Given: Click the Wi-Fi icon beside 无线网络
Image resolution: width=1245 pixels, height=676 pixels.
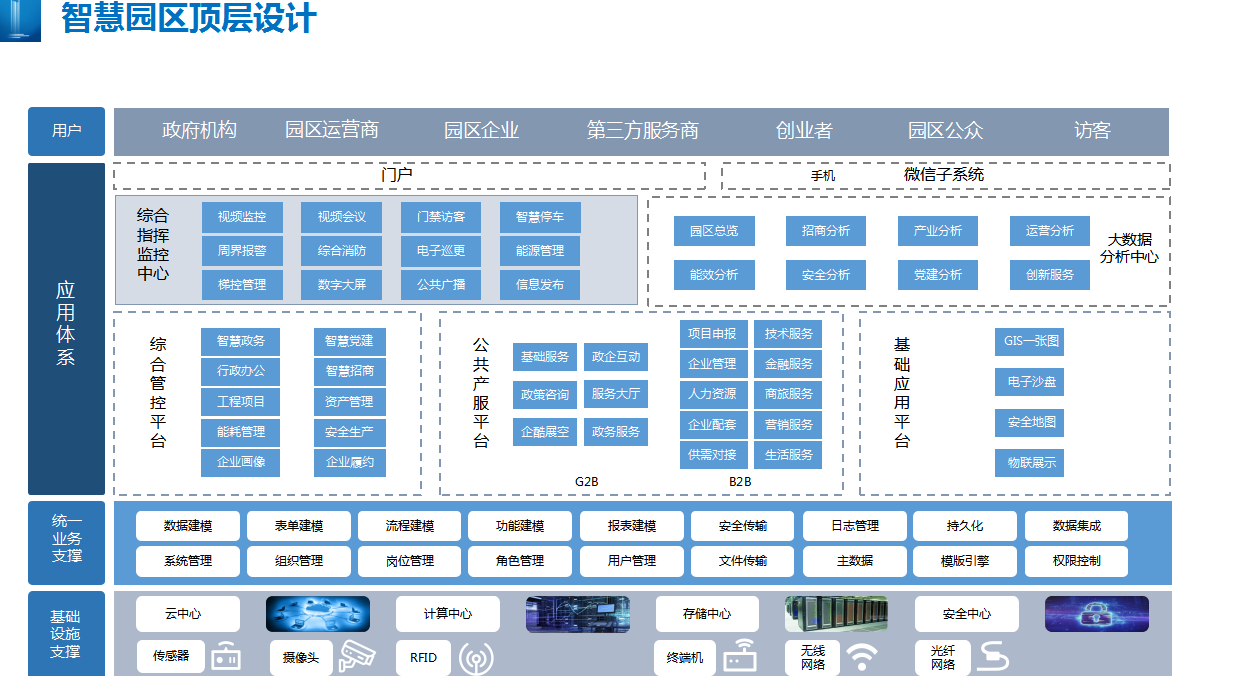Looking at the screenshot, I should (x=862, y=657).
